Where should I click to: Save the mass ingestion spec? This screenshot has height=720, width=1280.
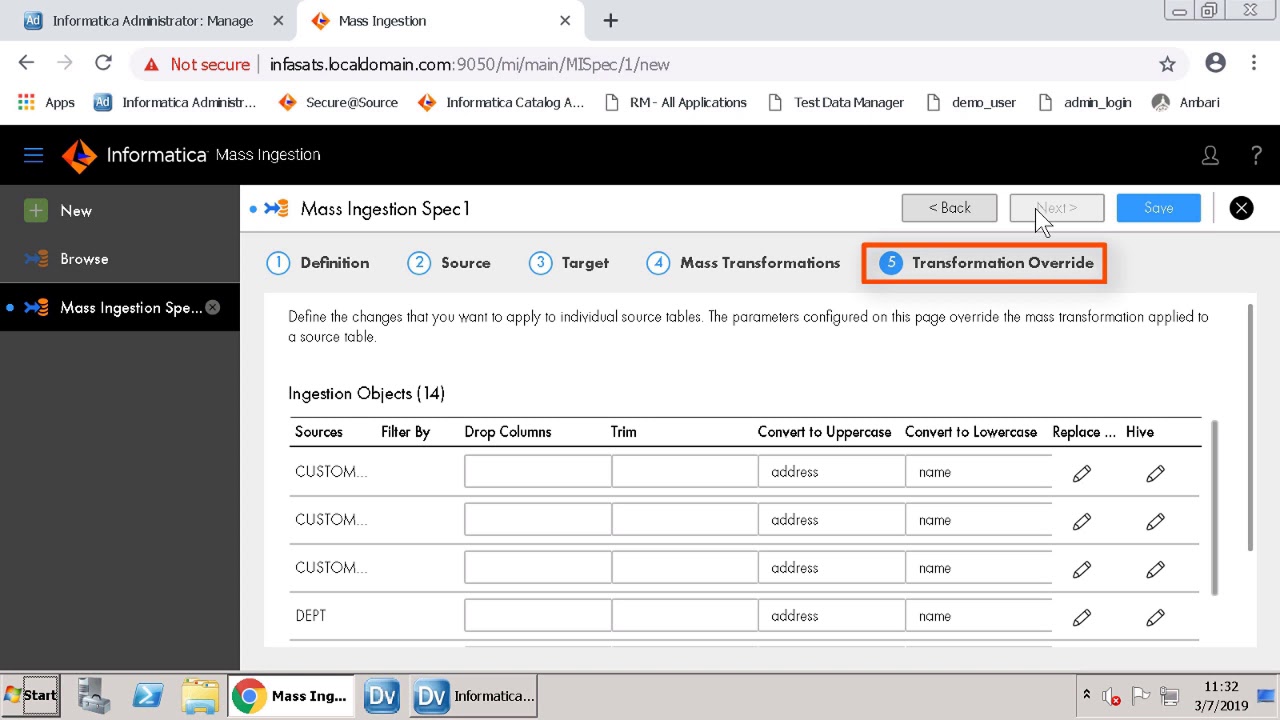coord(1158,208)
